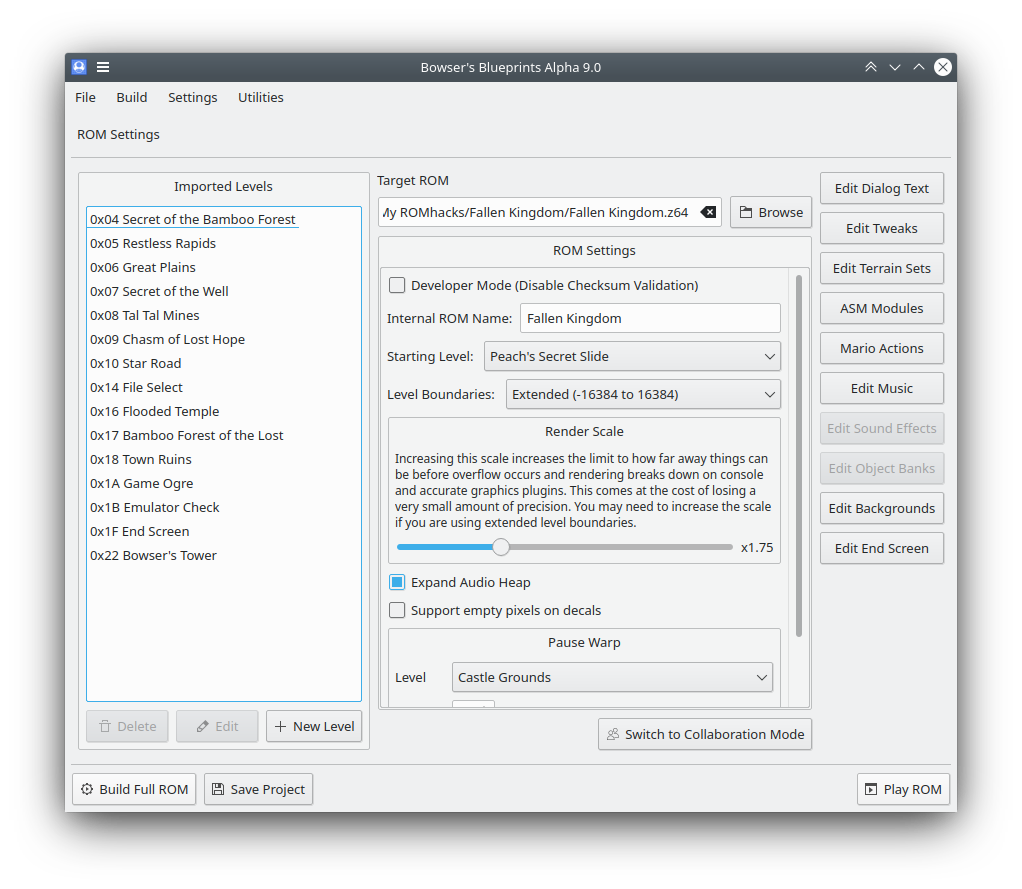Open the Level Boundaries dropdown

[x=643, y=394]
